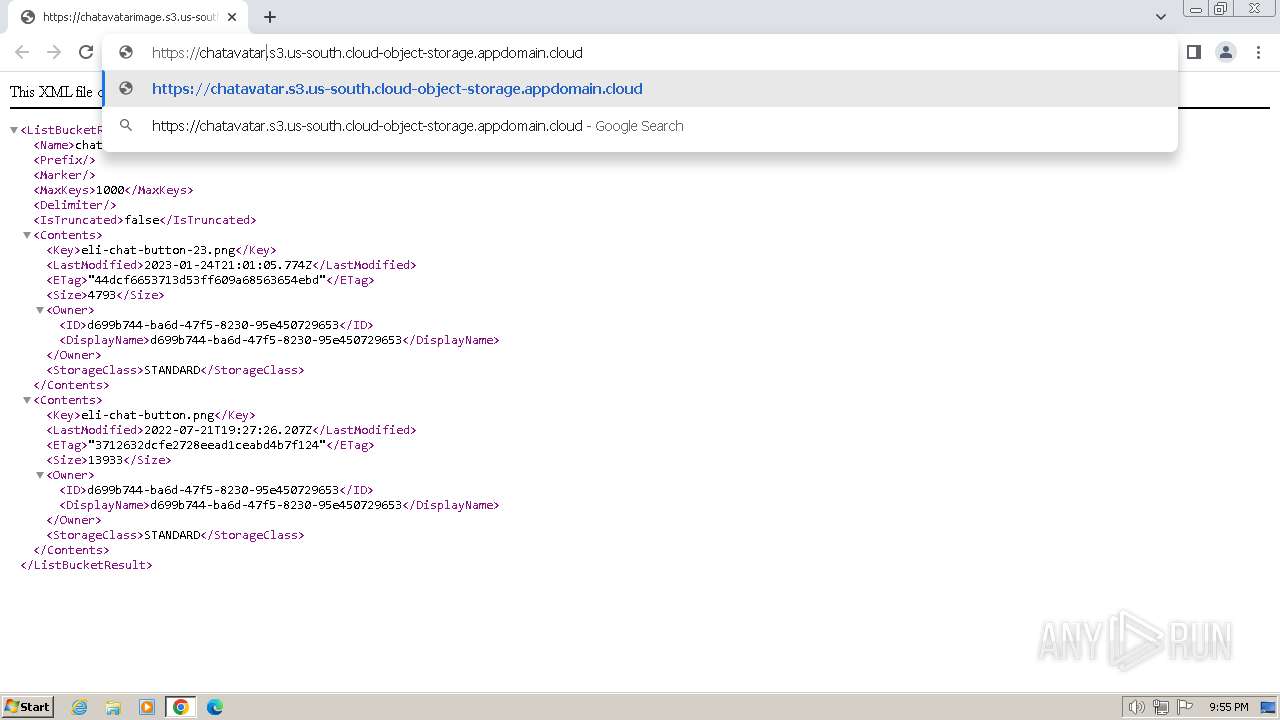Screen dimensions: 1280x720
Task: Click the key text eli-chat-button.png
Action: click(x=148, y=415)
